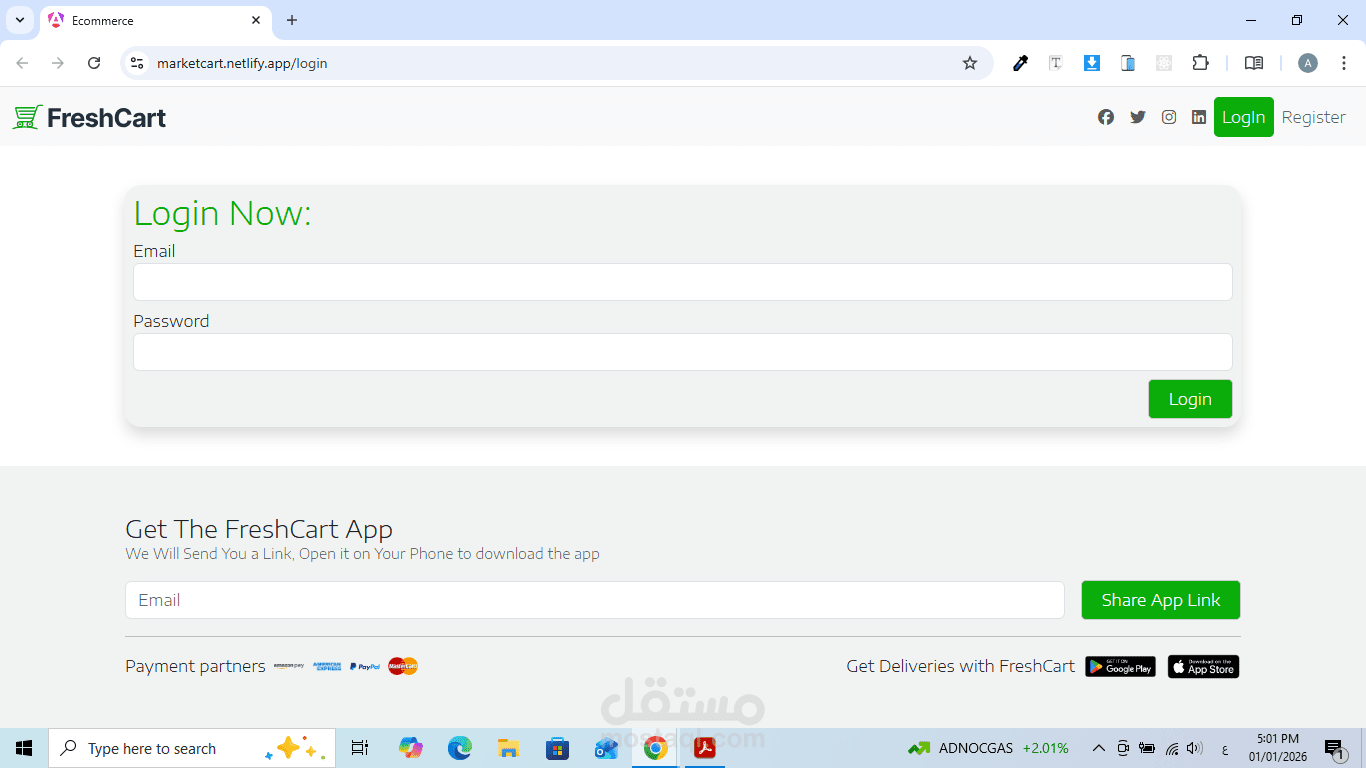Open Microsoft Store from taskbar
Viewport: 1366px width, 768px height.
[557, 748]
